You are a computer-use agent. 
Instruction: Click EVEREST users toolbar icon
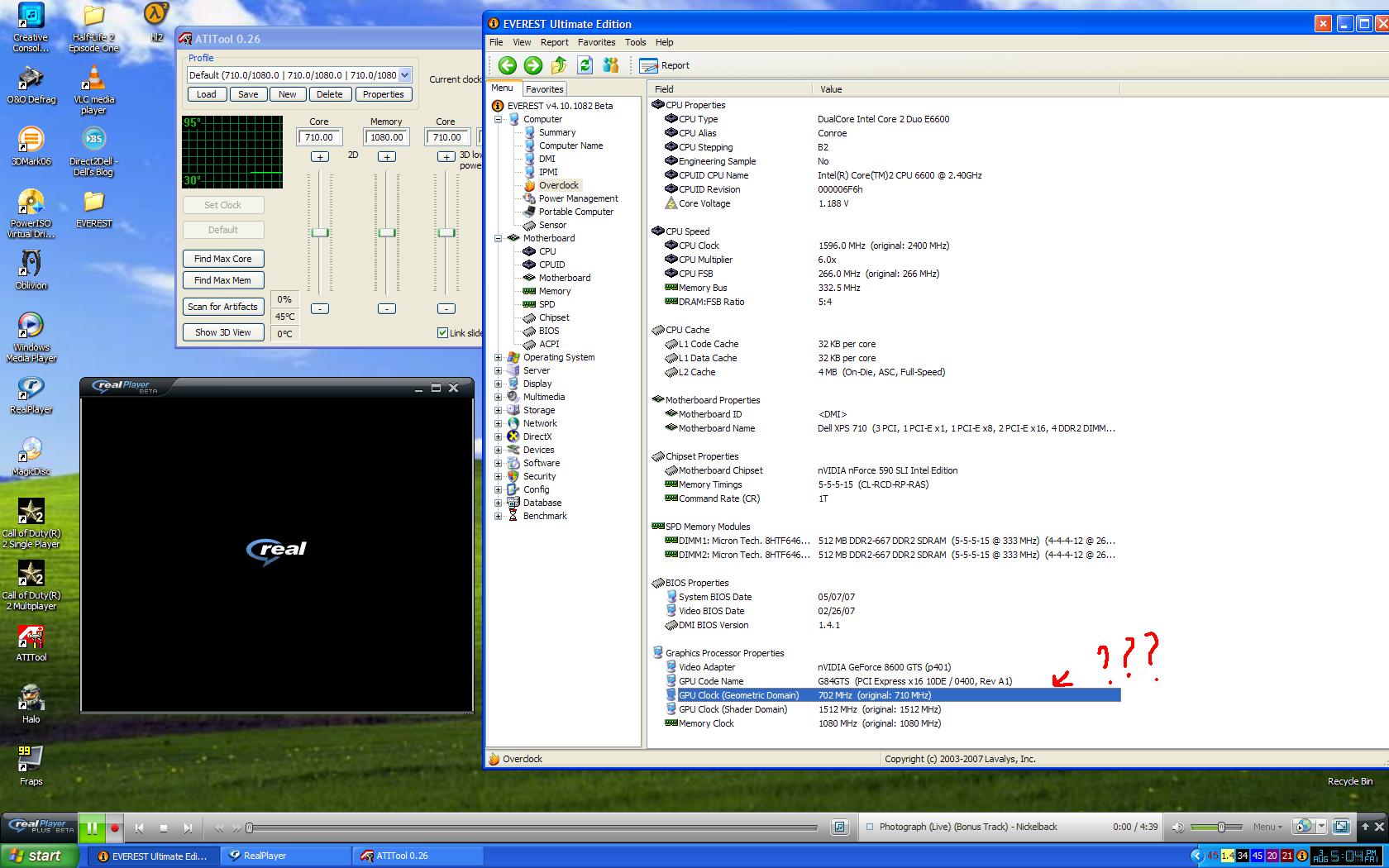611,65
